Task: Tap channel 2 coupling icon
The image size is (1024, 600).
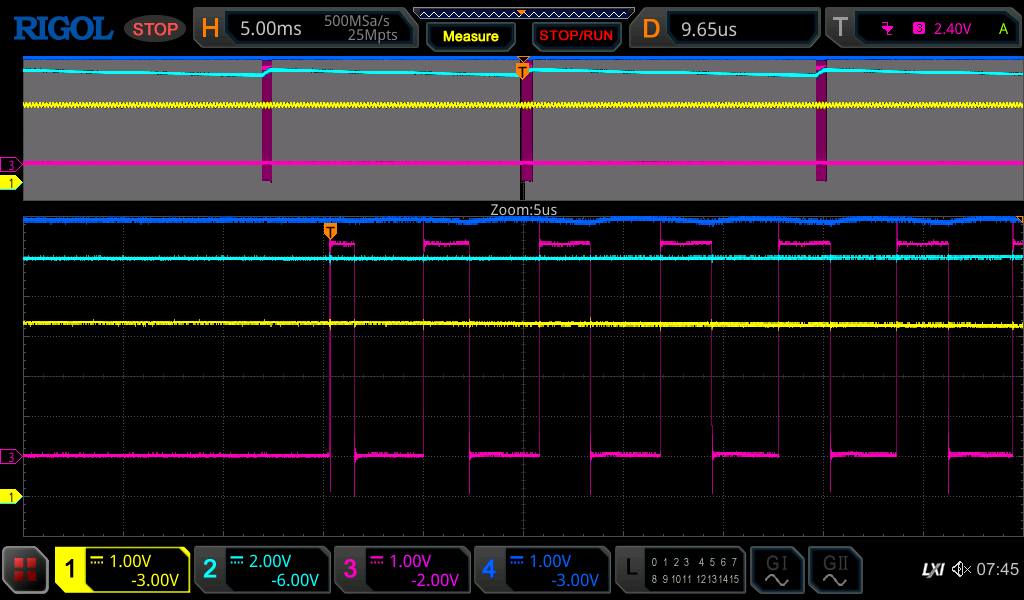Action: tap(236, 560)
